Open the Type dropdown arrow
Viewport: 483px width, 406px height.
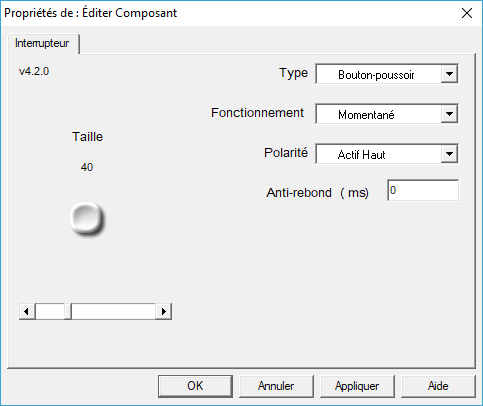point(449,74)
